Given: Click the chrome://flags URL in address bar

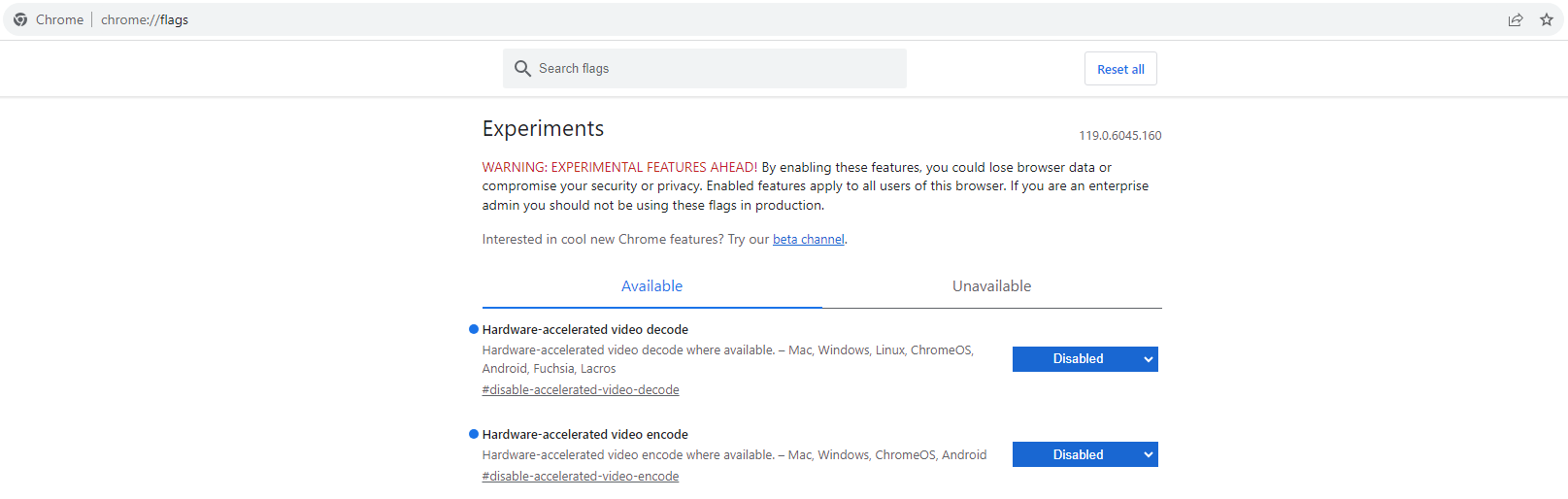Looking at the screenshot, I should click(145, 19).
